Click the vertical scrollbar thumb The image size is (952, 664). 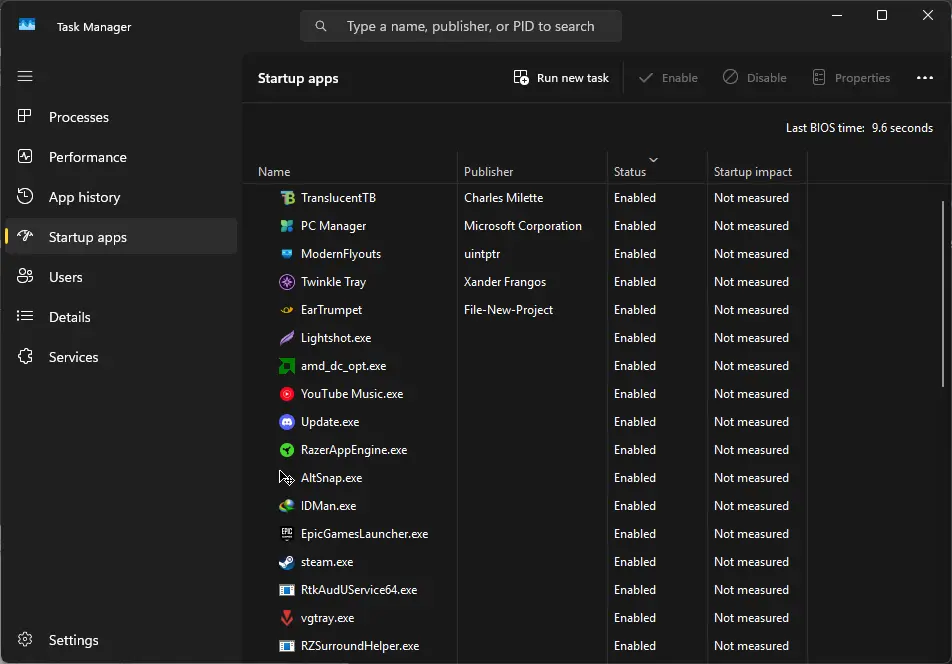click(x=942, y=294)
